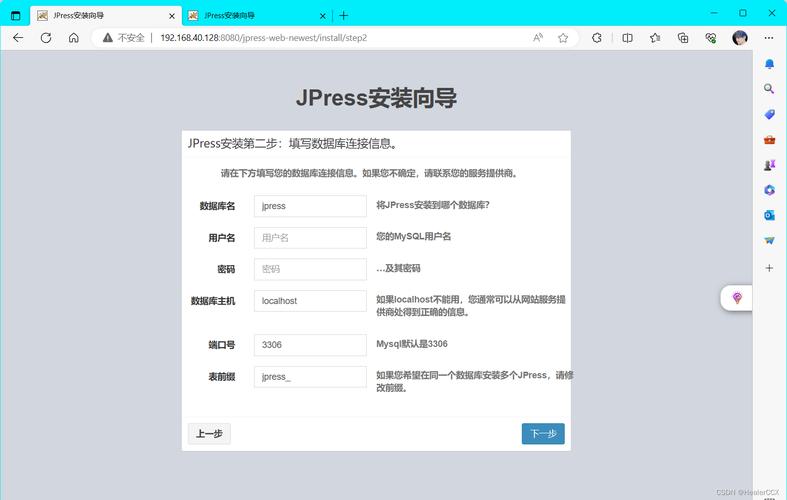
Task: Focus the 表前缀 jpress_ field
Action: (x=310, y=377)
